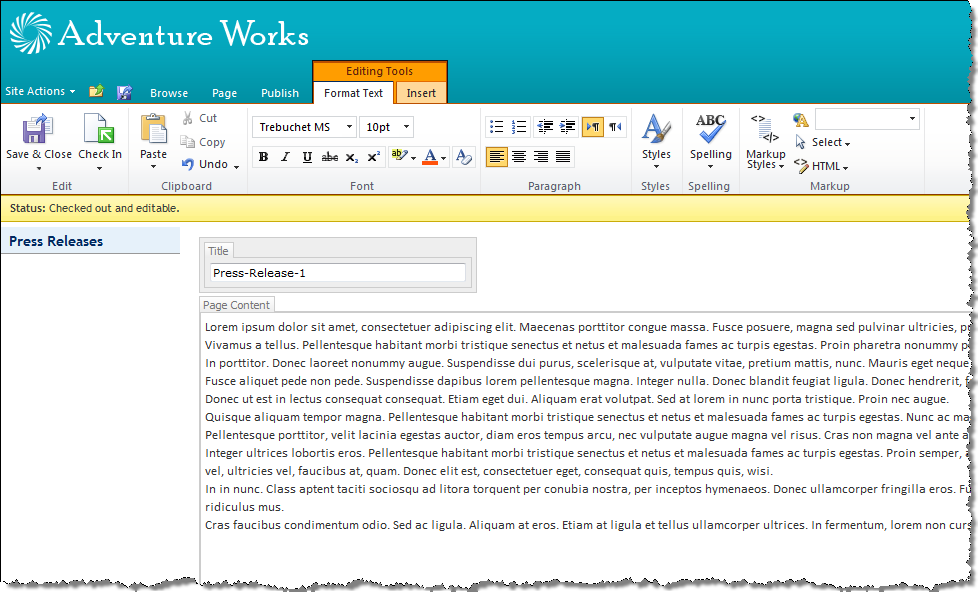Click the Save & Close icon
The image size is (978, 592).
[38, 129]
